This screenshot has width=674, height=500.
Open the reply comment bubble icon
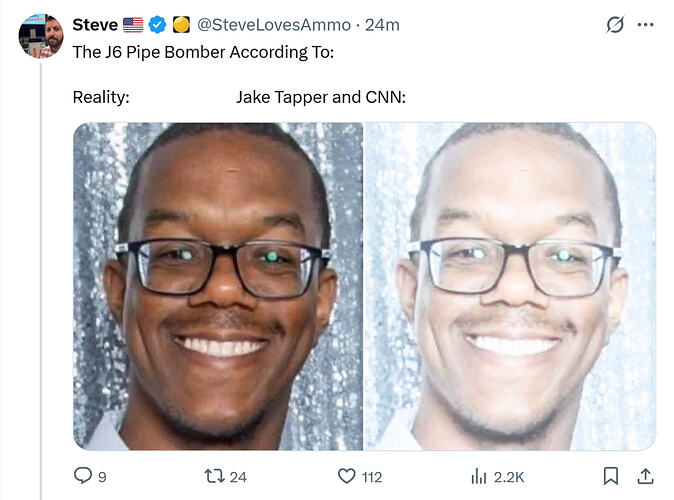pyautogui.click(x=83, y=476)
